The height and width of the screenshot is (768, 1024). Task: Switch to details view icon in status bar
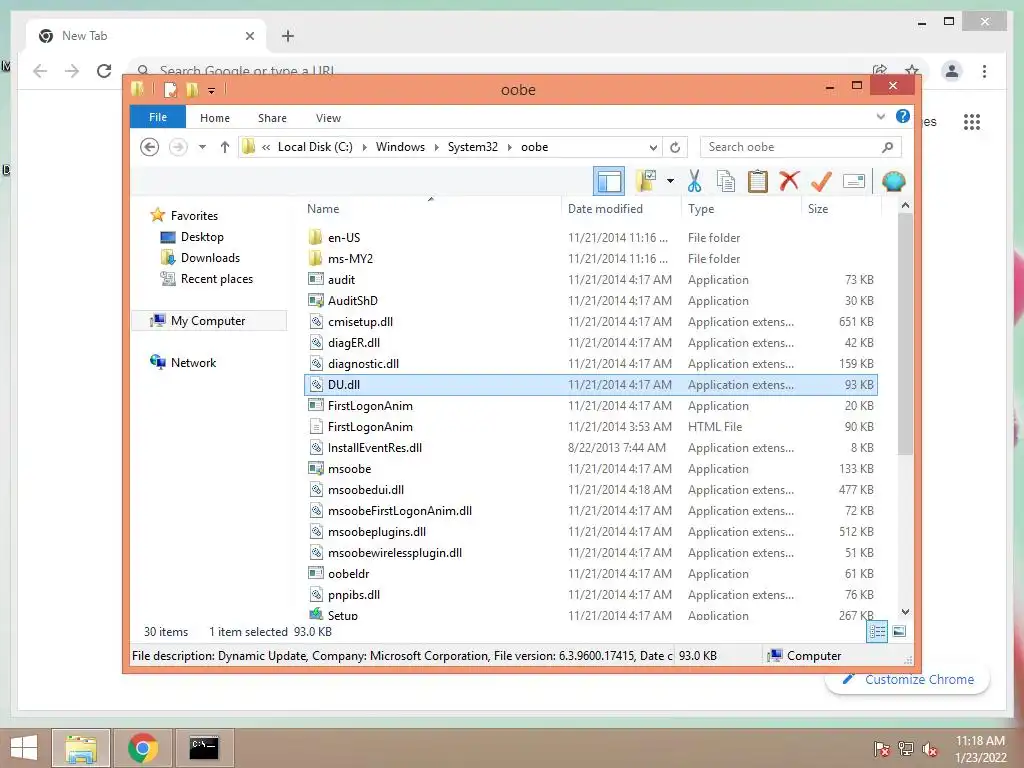(877, 631)
